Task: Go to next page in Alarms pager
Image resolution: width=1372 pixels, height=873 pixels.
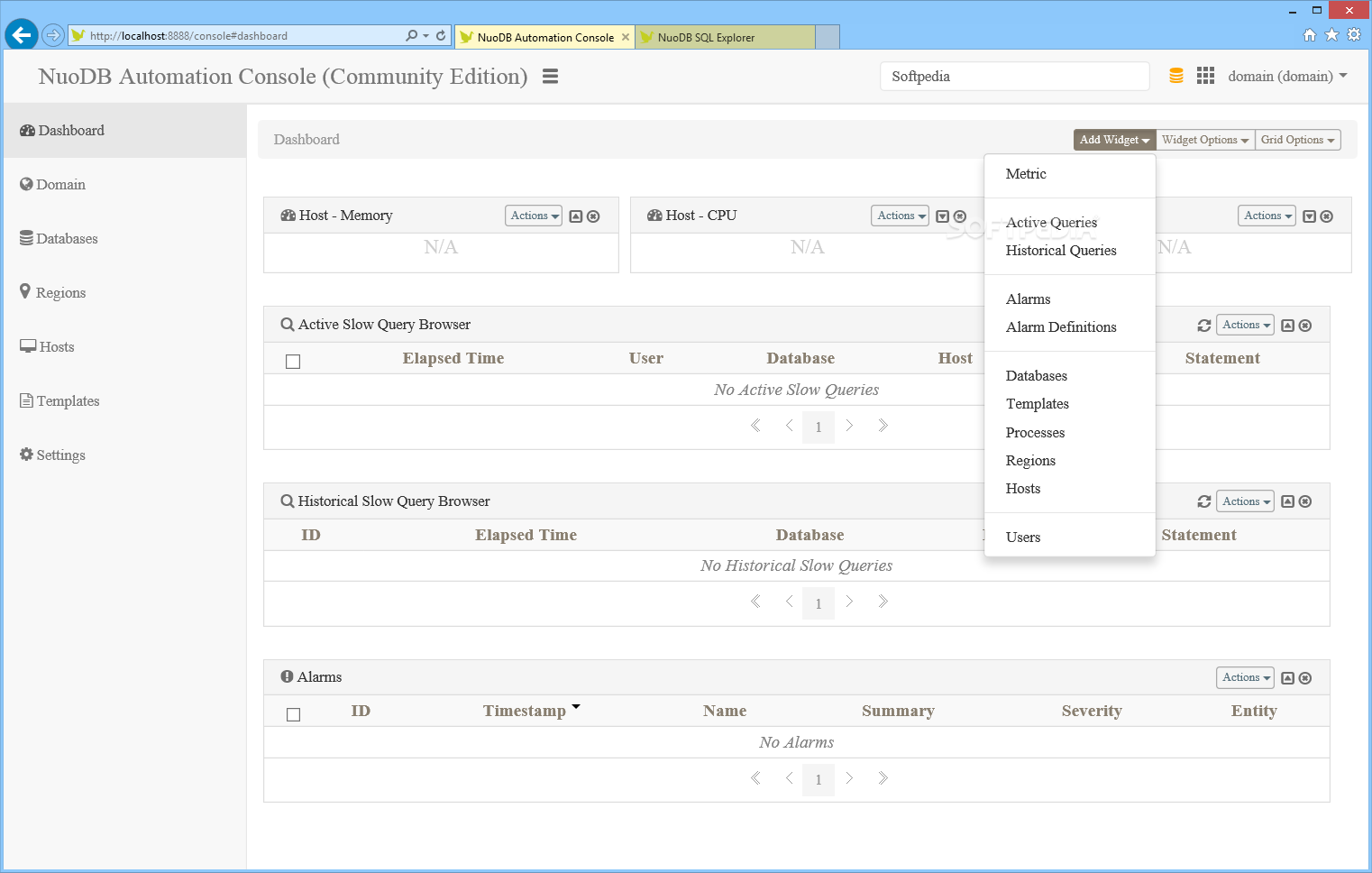Action: 849,778
